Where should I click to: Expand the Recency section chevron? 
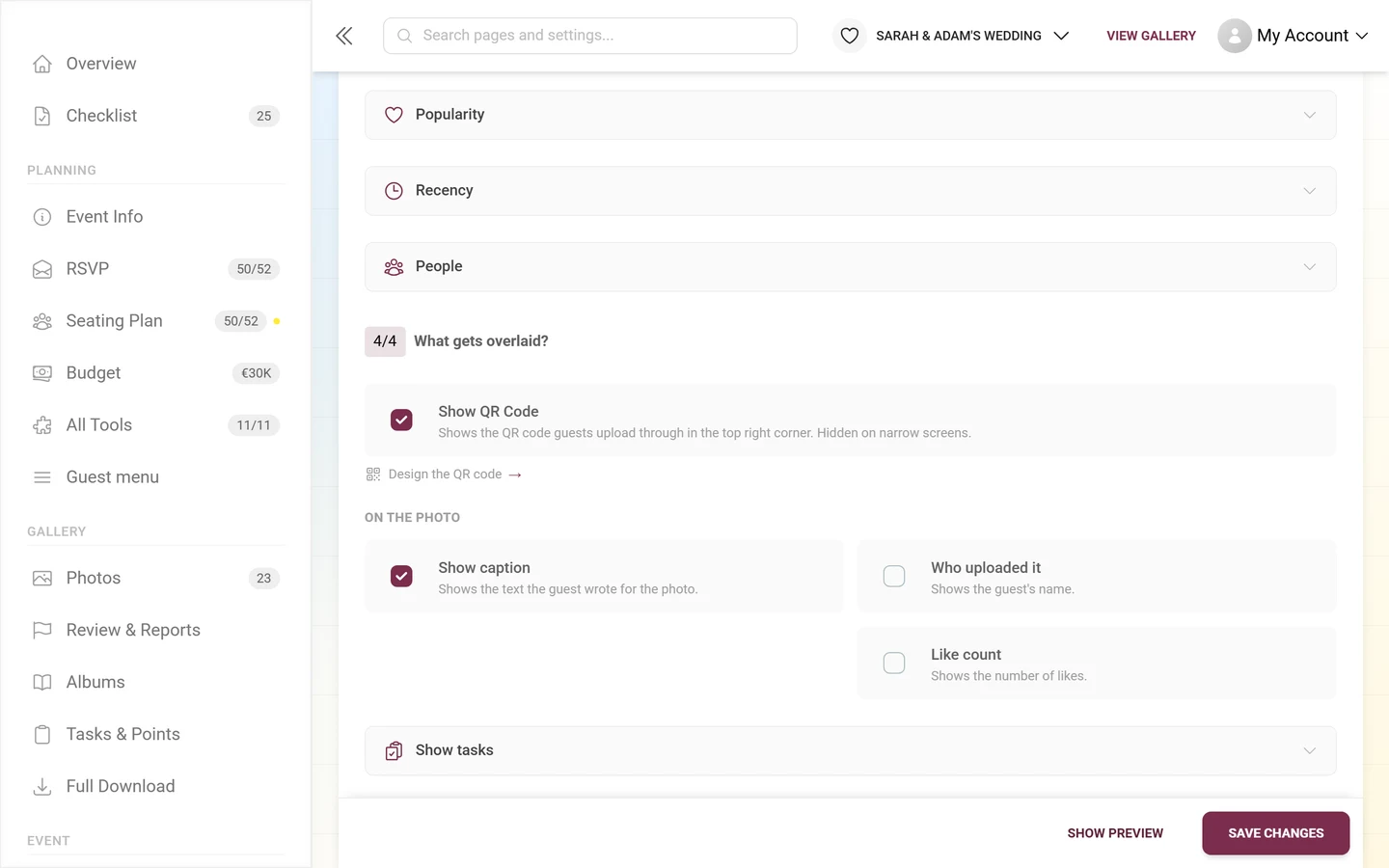coord(1310,191)
